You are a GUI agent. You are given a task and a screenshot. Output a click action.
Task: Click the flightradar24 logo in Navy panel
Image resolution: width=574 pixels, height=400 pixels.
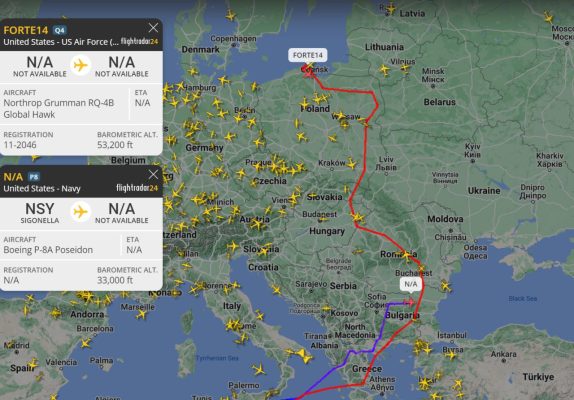pos(137,188)
